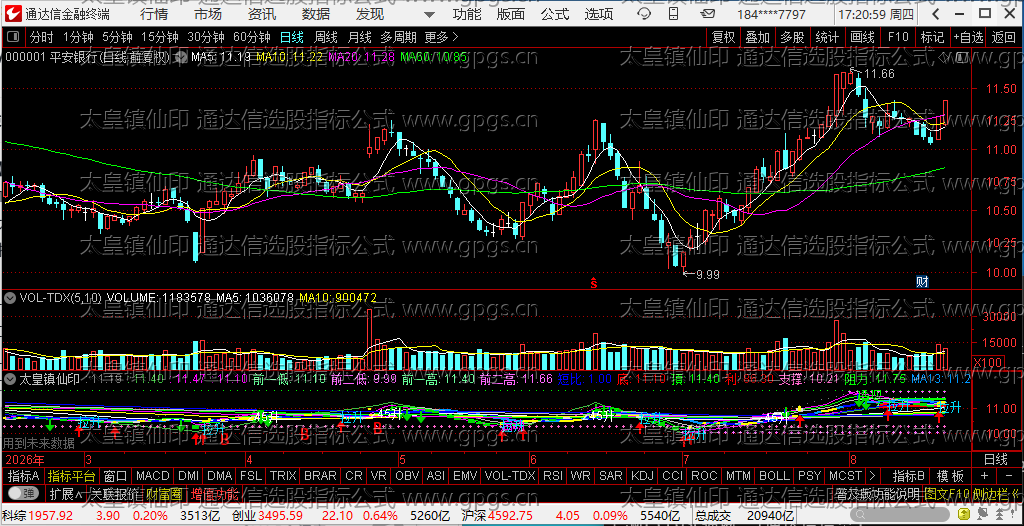Apply the TRIX indicator
The height and width of the screenshot is (526, 1024).
click(x=283, y=476)
